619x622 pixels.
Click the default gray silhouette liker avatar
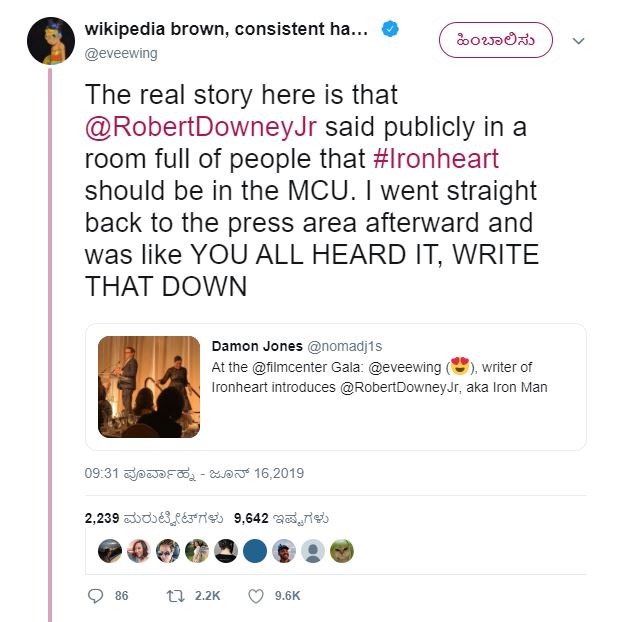coord(313,551)
